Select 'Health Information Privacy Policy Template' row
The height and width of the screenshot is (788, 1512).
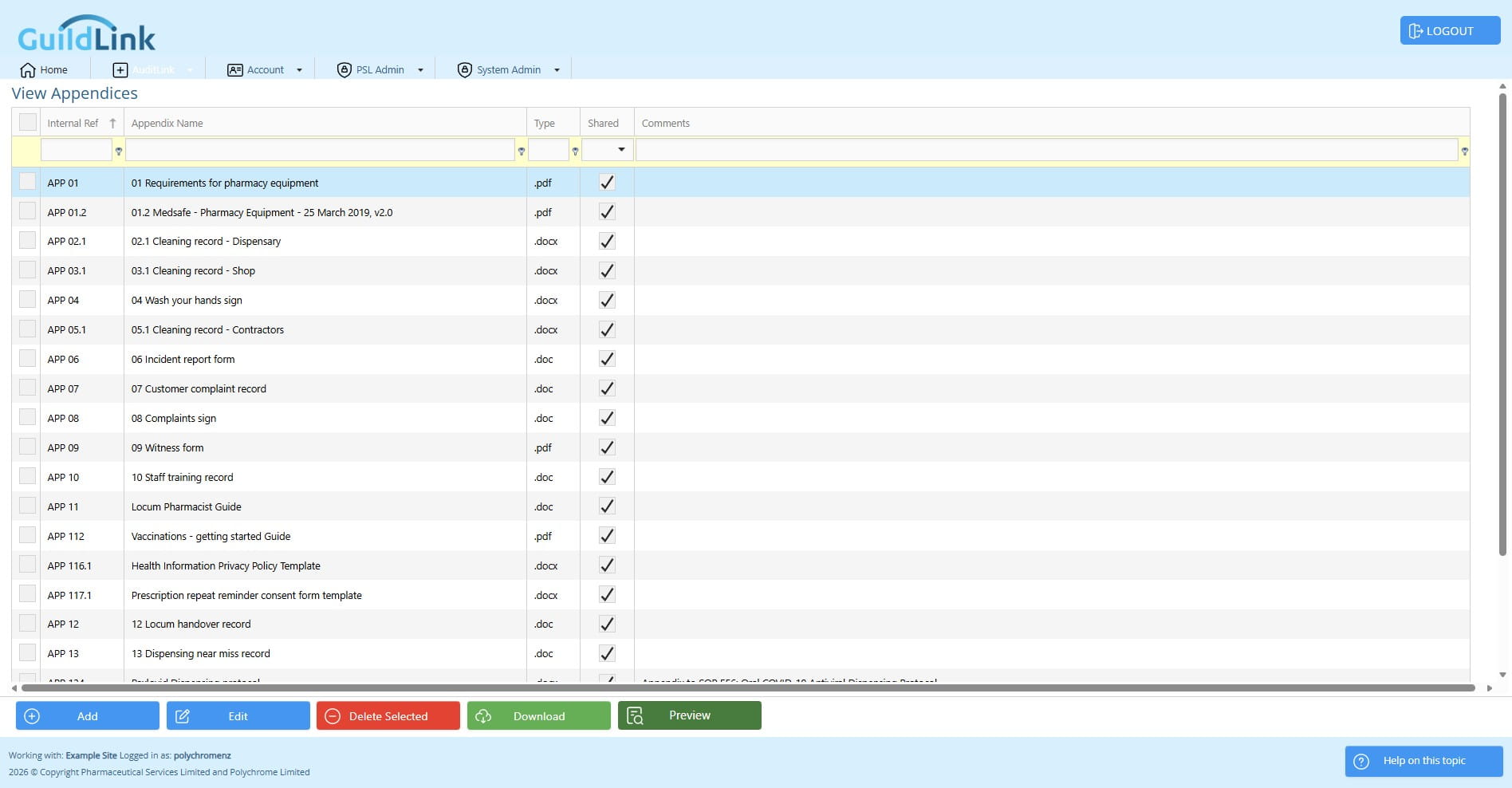[741, 565]
